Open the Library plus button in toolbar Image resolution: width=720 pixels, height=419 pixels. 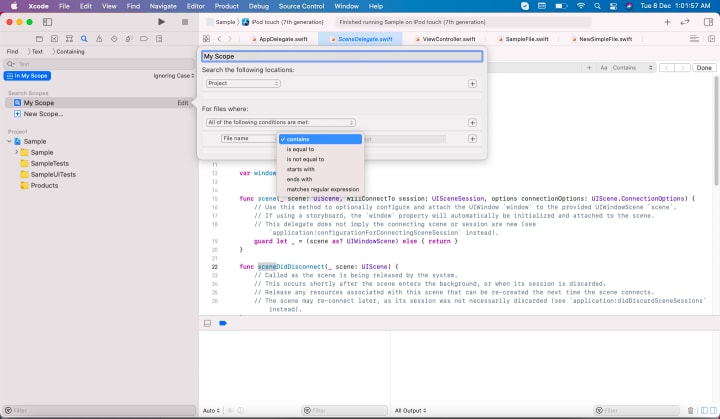pyautogui.click(x=667, y=22)
